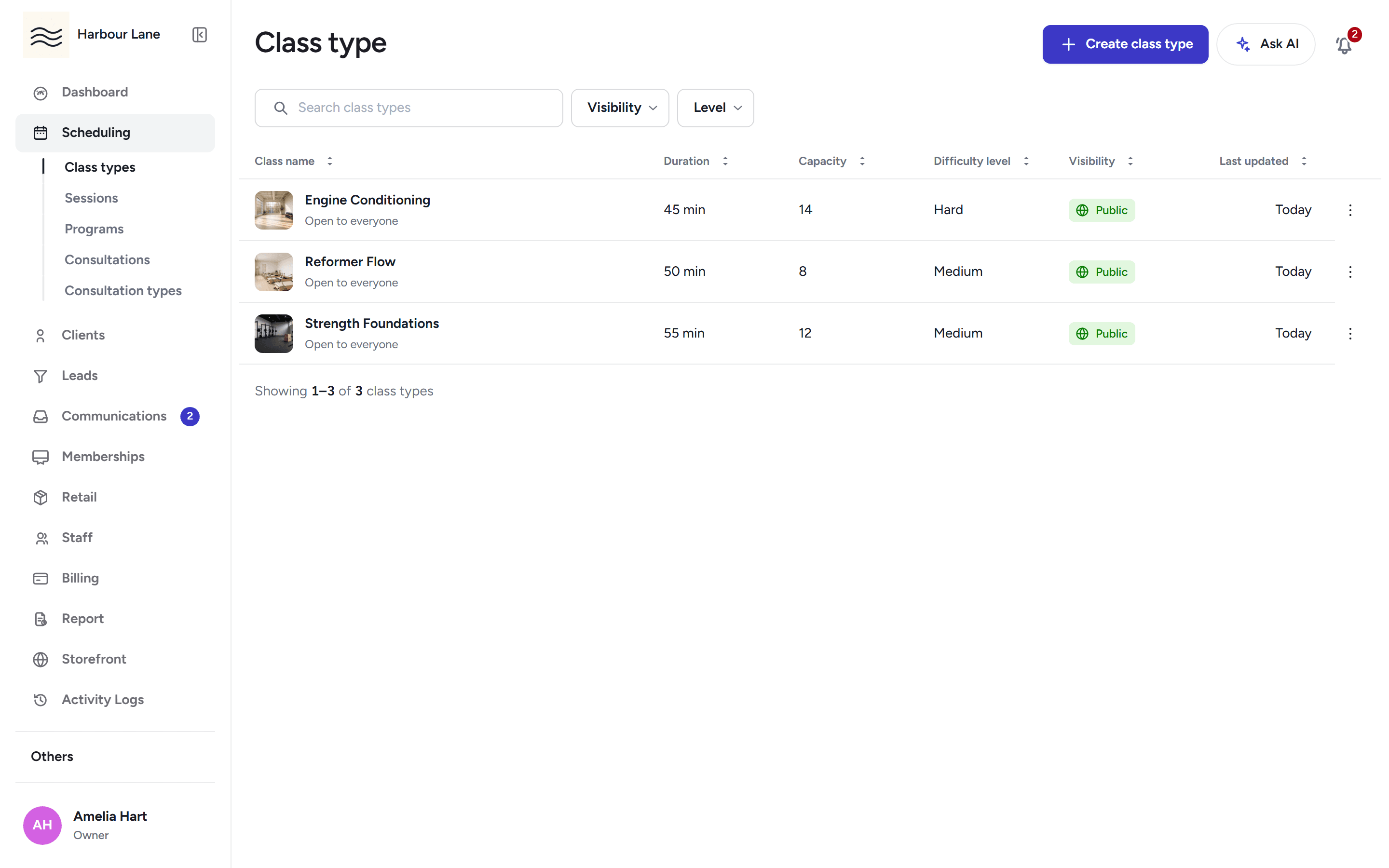The width and height of the screenshot is (1389, 868).
Task: Open Engine Conditioning class name
Action: click(368, 200)
